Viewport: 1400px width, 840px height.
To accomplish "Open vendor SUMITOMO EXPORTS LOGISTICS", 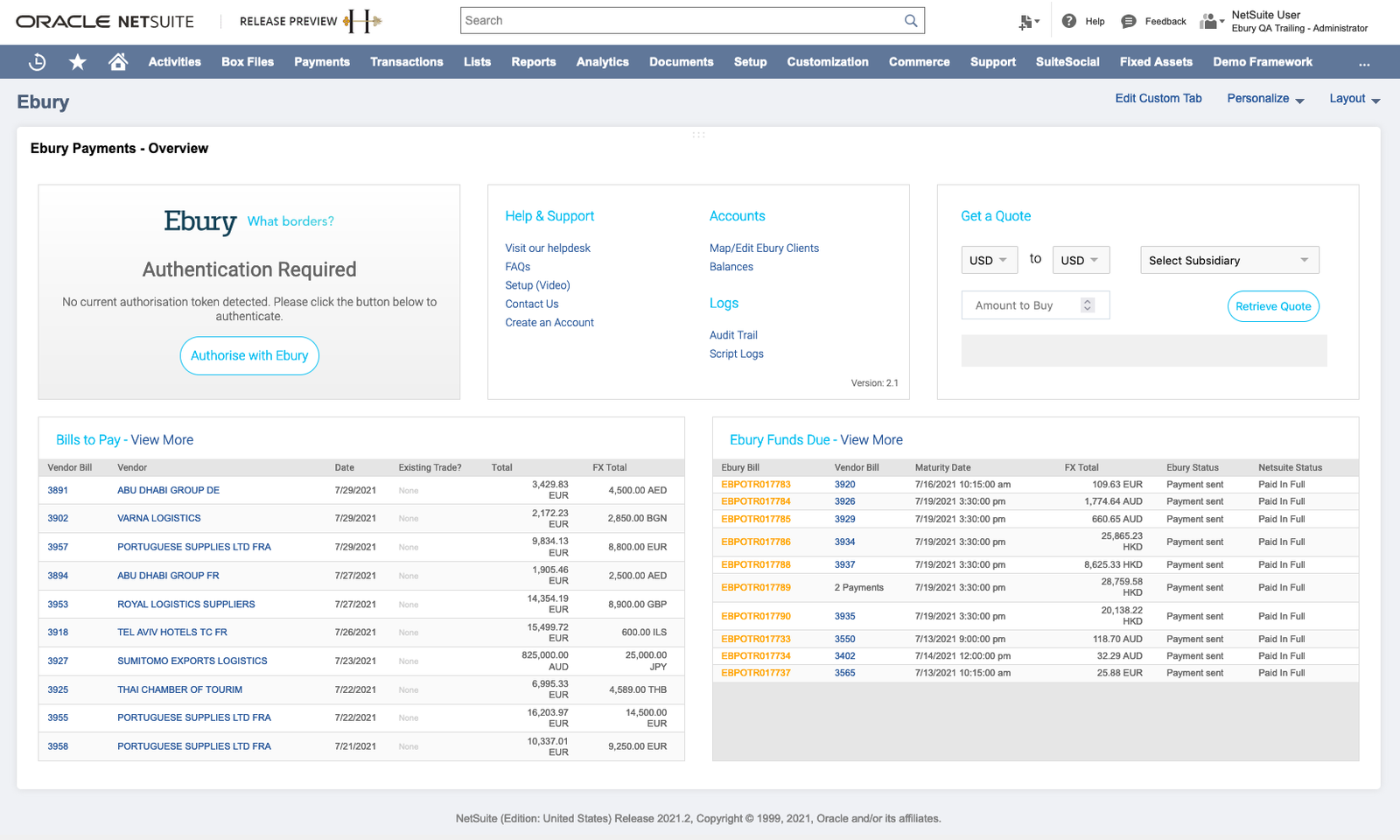I will (192, 661).
